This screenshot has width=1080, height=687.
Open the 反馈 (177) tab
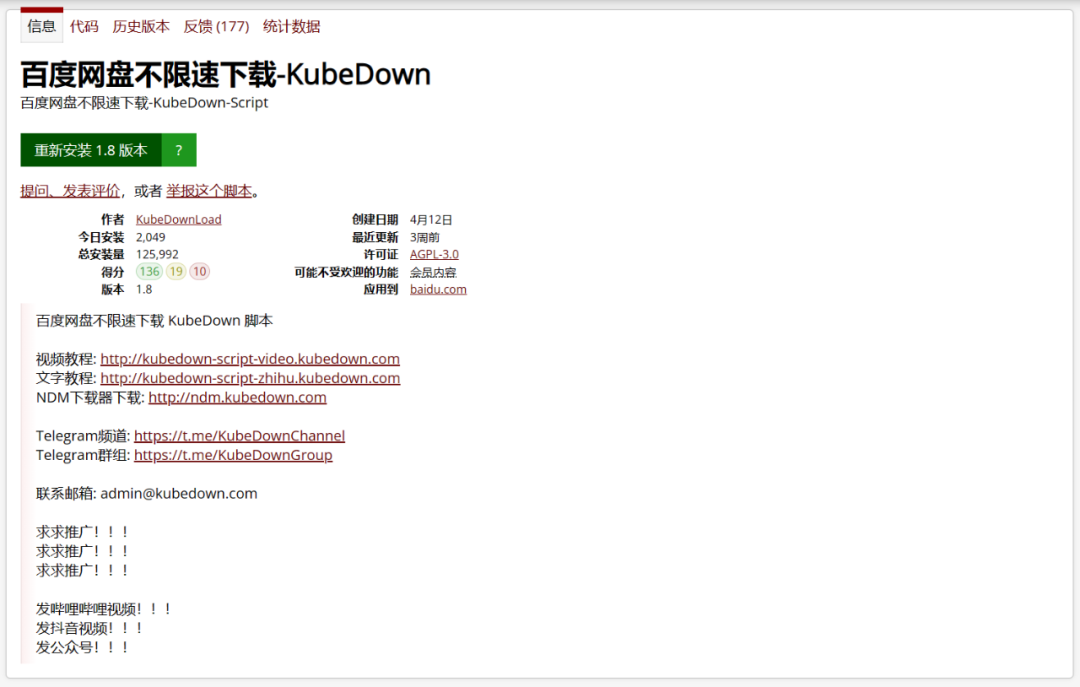pyautogui.click(x=216, y=26)
